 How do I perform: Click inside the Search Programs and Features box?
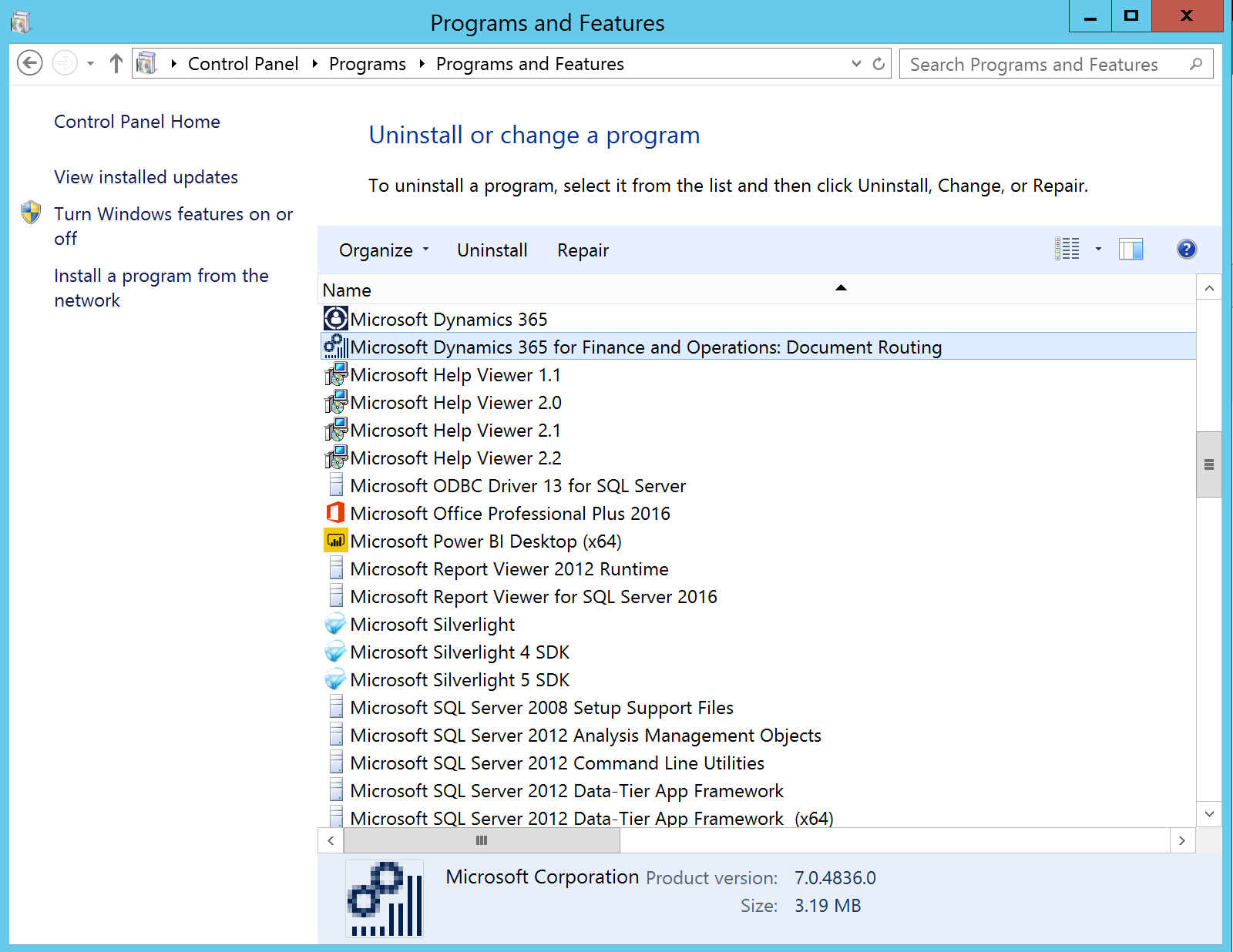point(1033,64)
